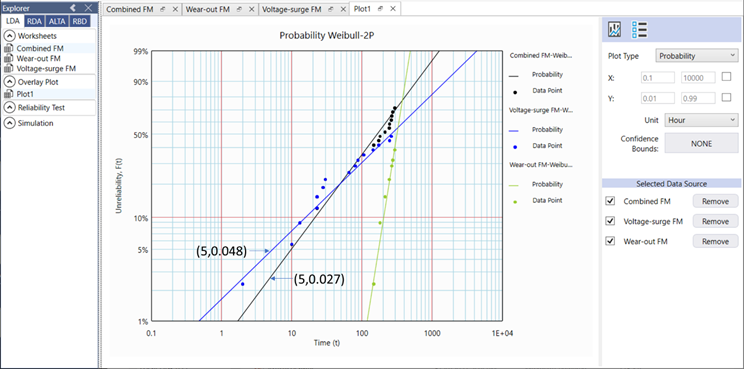Click the Voltage-surge FM worksheet icon in Explorer
This screenshot has height=369, width=744.
coord(9,68)
